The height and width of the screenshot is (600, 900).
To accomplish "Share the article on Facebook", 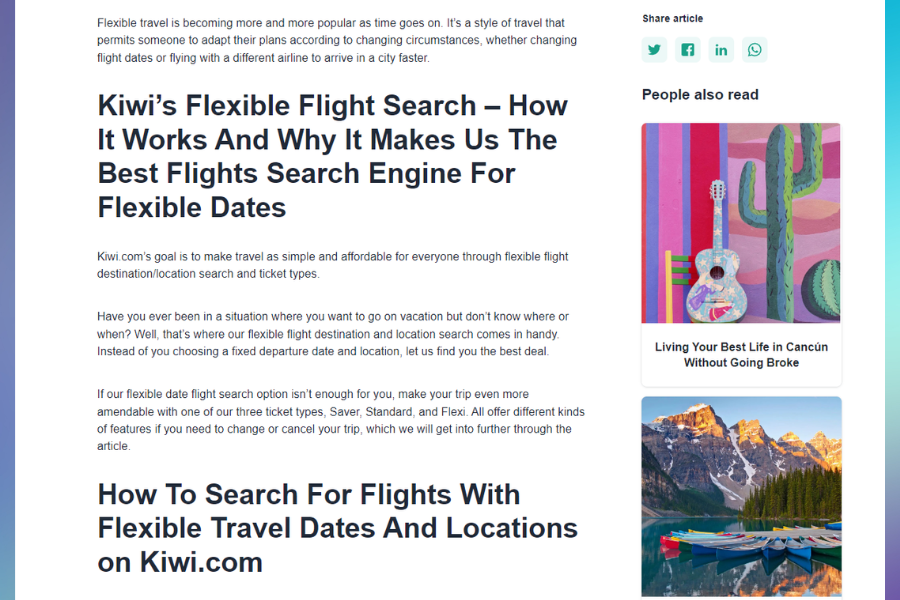I will 687,49.
